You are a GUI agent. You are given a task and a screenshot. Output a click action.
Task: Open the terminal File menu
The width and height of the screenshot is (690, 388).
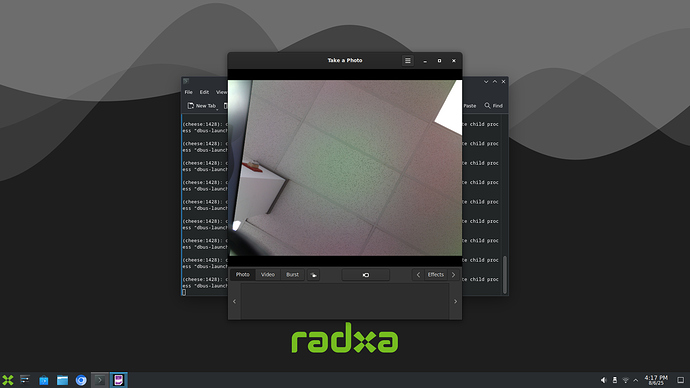click(188, 92)
